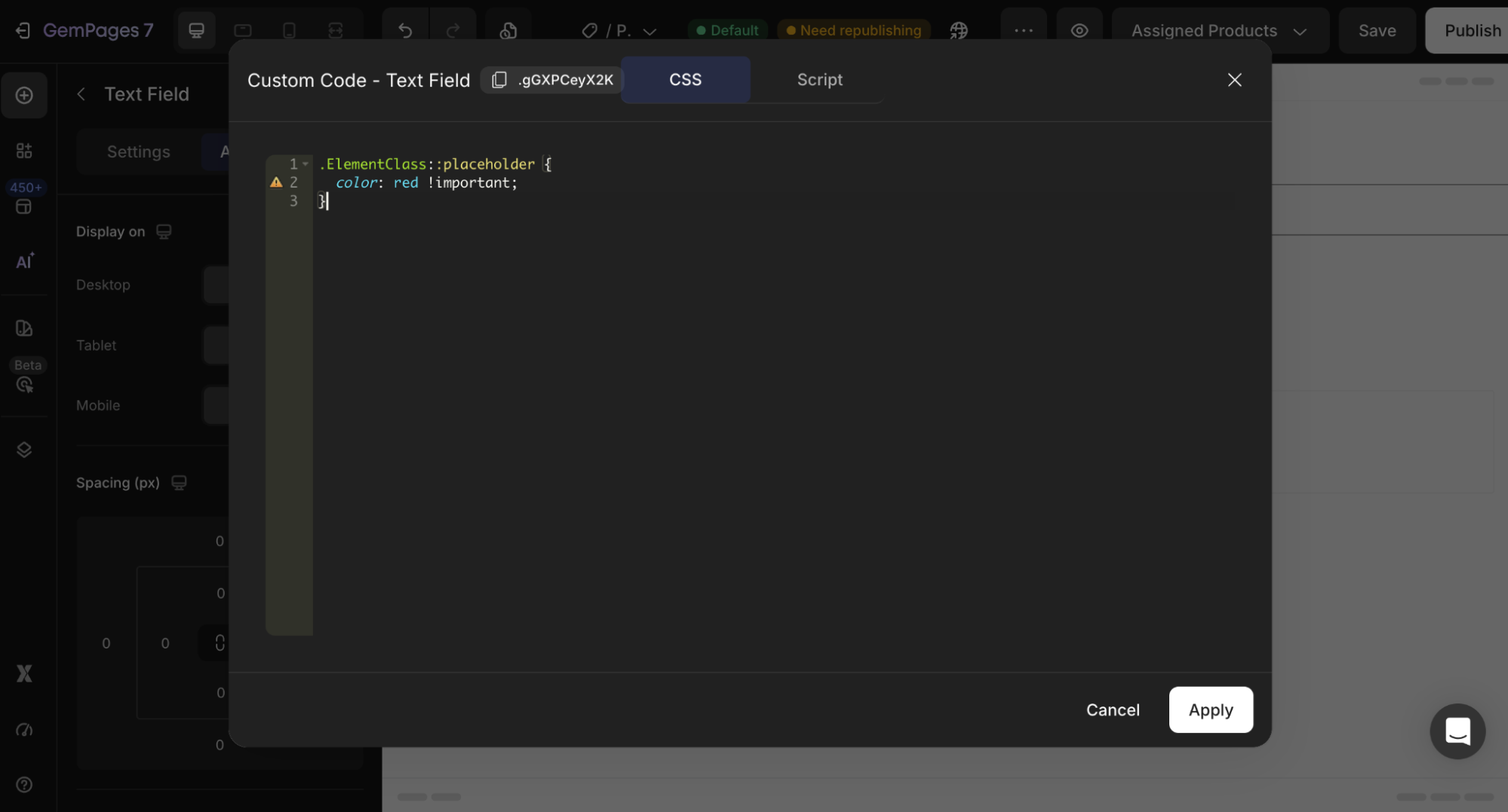1508x812 pixels.
Task: Open the layers panel icon
Action: (24, 449)
